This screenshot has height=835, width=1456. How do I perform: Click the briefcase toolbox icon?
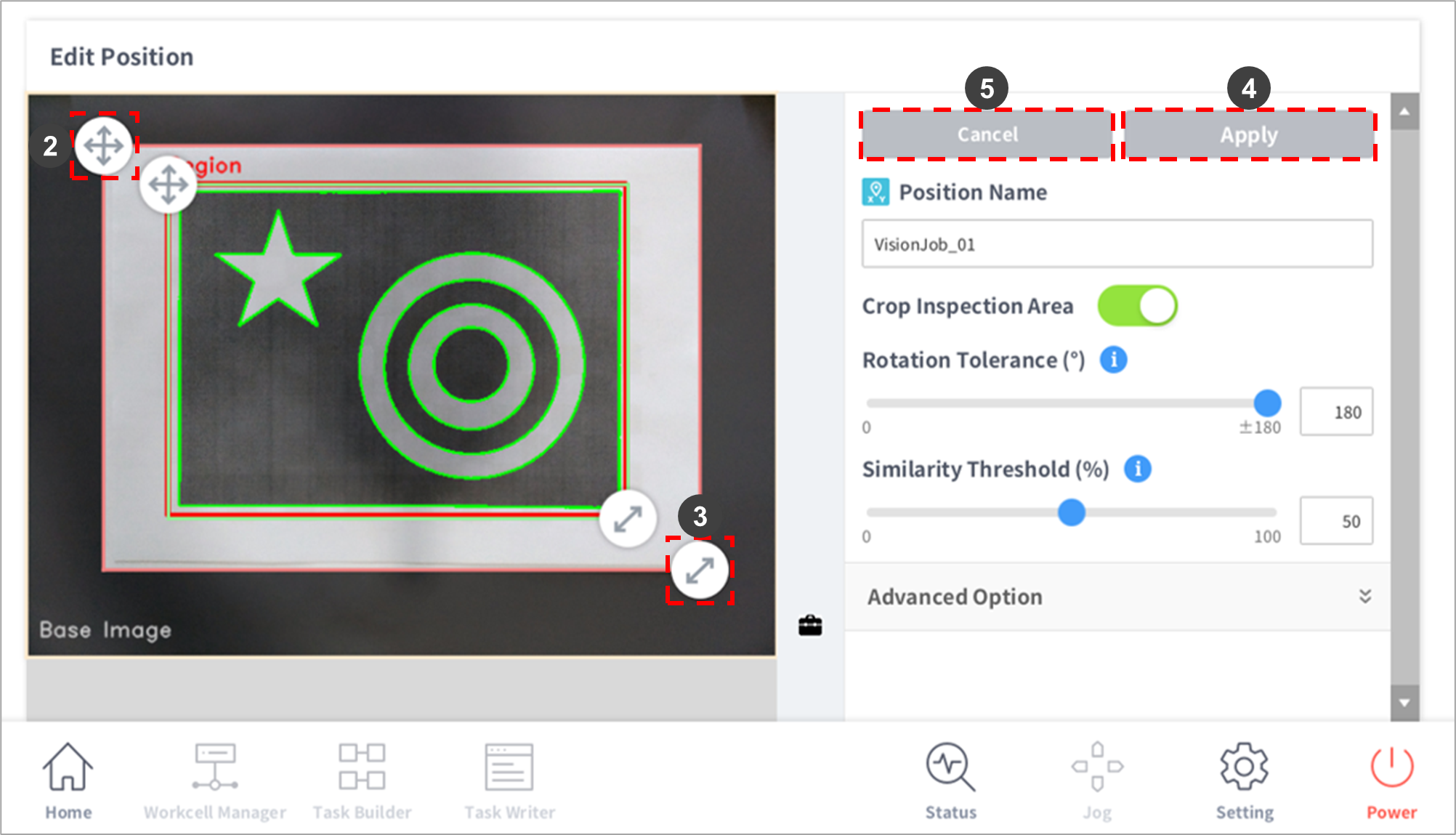(810, 625)
